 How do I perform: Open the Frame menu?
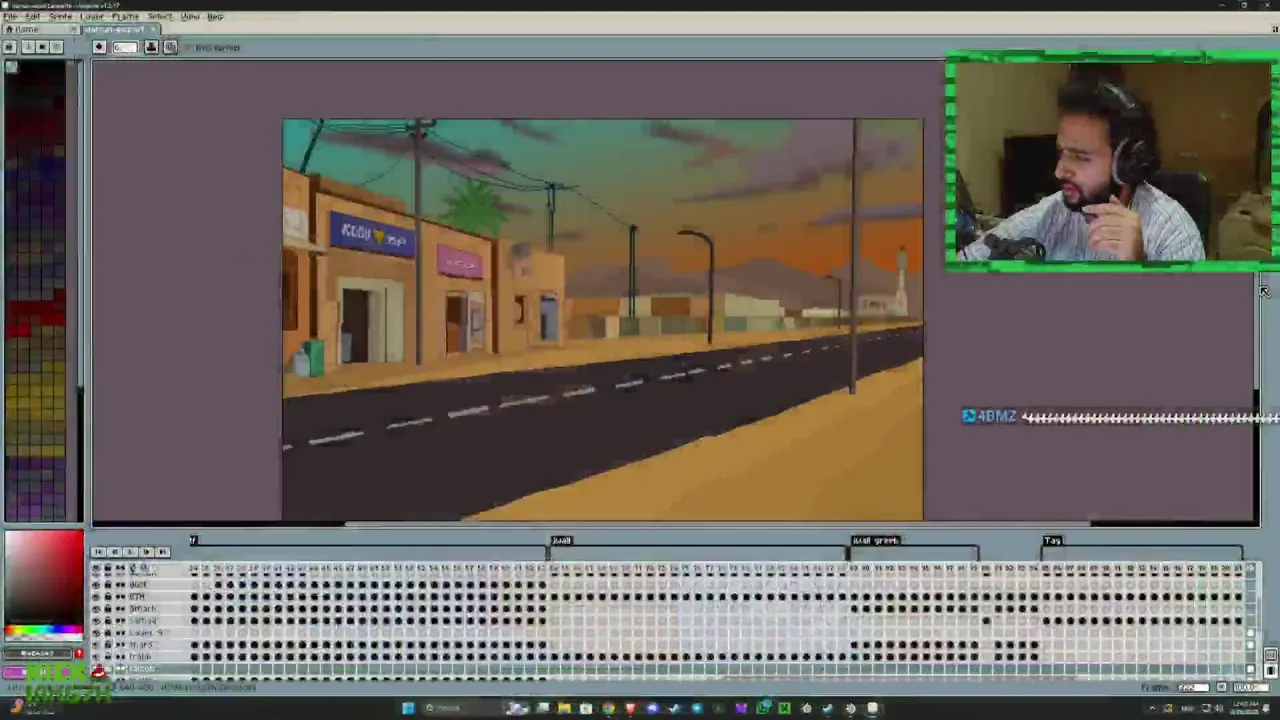[x=126, y=17]
